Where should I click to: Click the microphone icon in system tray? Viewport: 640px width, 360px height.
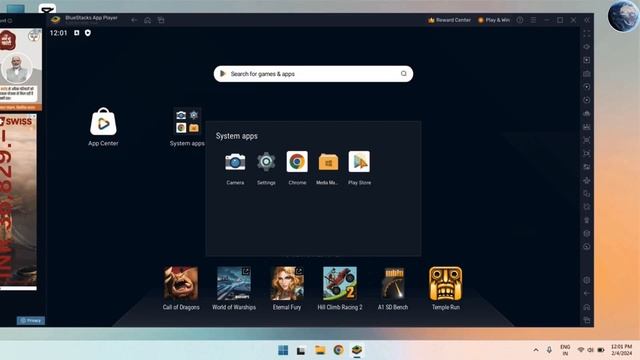pos(549,350)
